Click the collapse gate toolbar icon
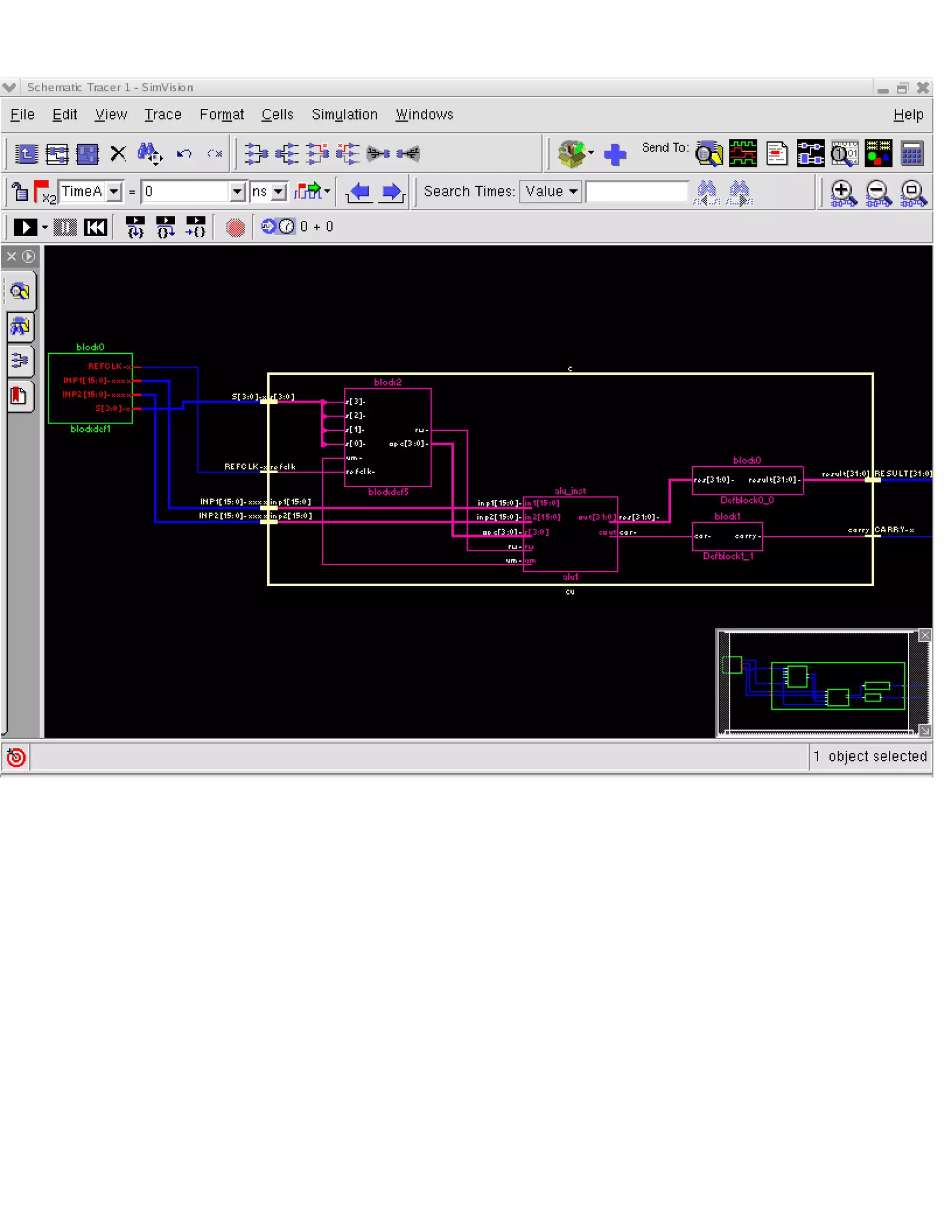 pyautogui.click(x=408, y=153)
